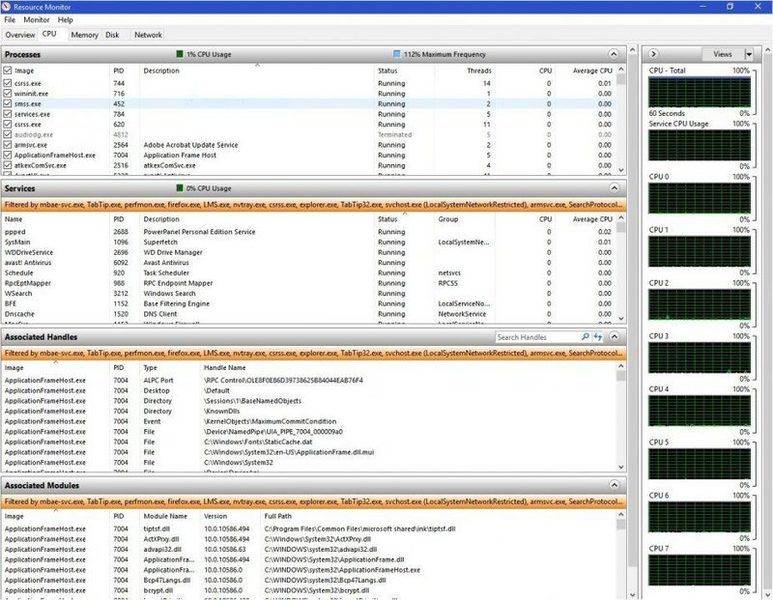Select the ActXPrxy.dll module row

tap(309, 539)
